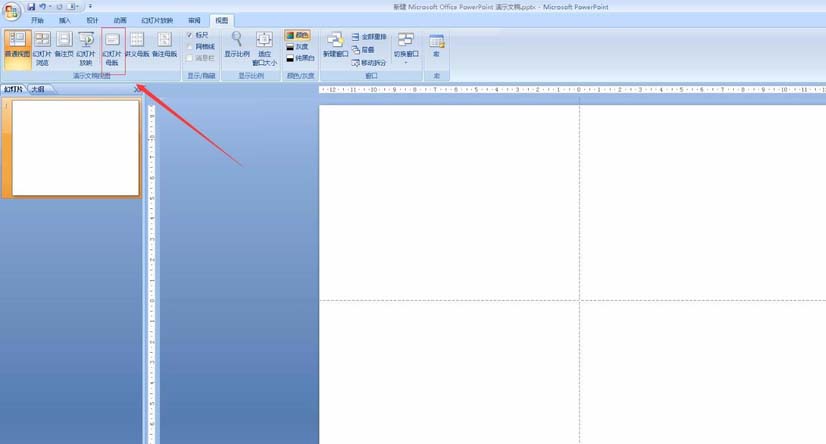826x444 pixels.
Task: Click the blank slide editing canvas
Action: pos(572,274)
